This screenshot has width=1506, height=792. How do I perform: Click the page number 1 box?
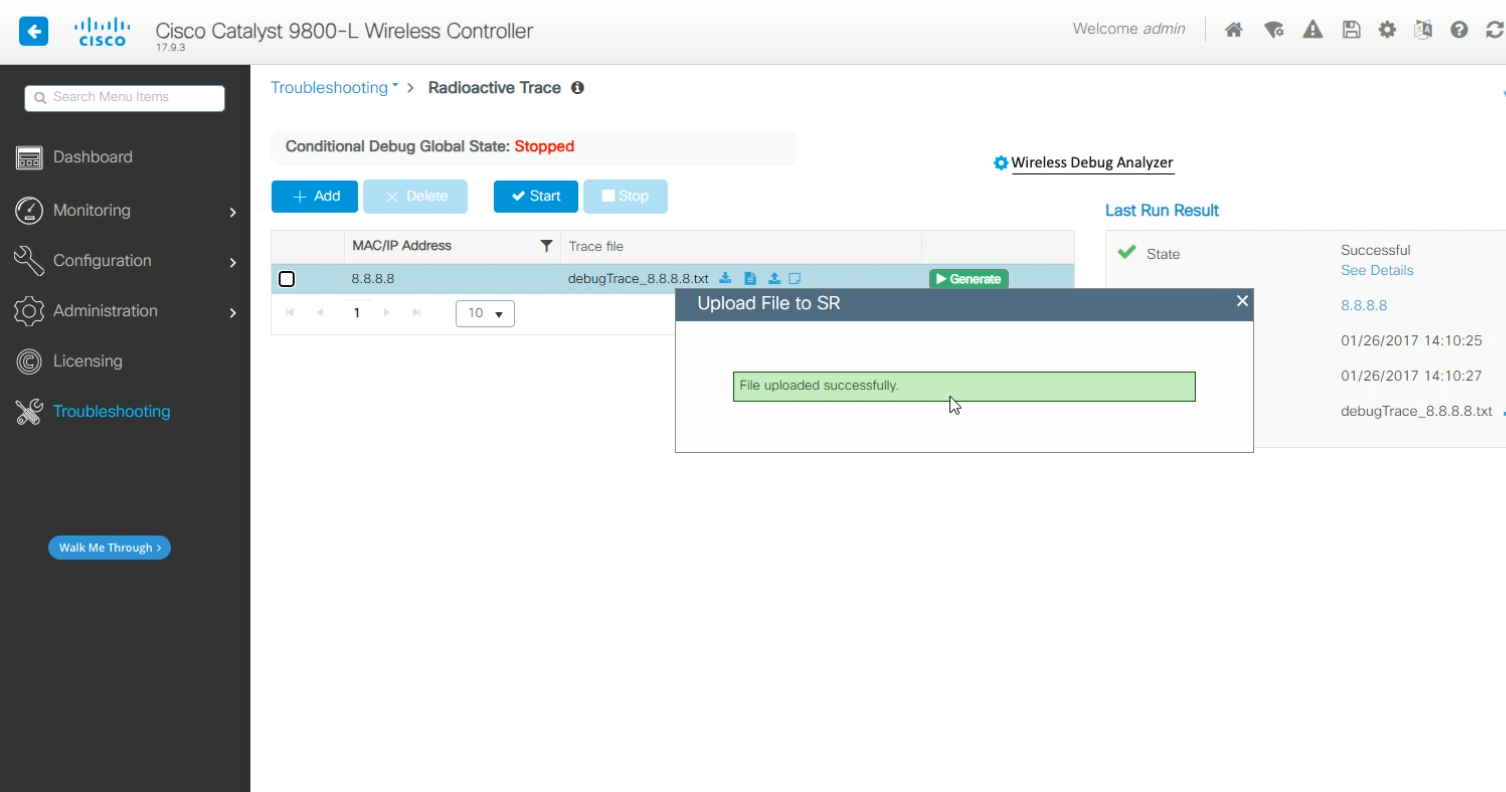point(356,313)
